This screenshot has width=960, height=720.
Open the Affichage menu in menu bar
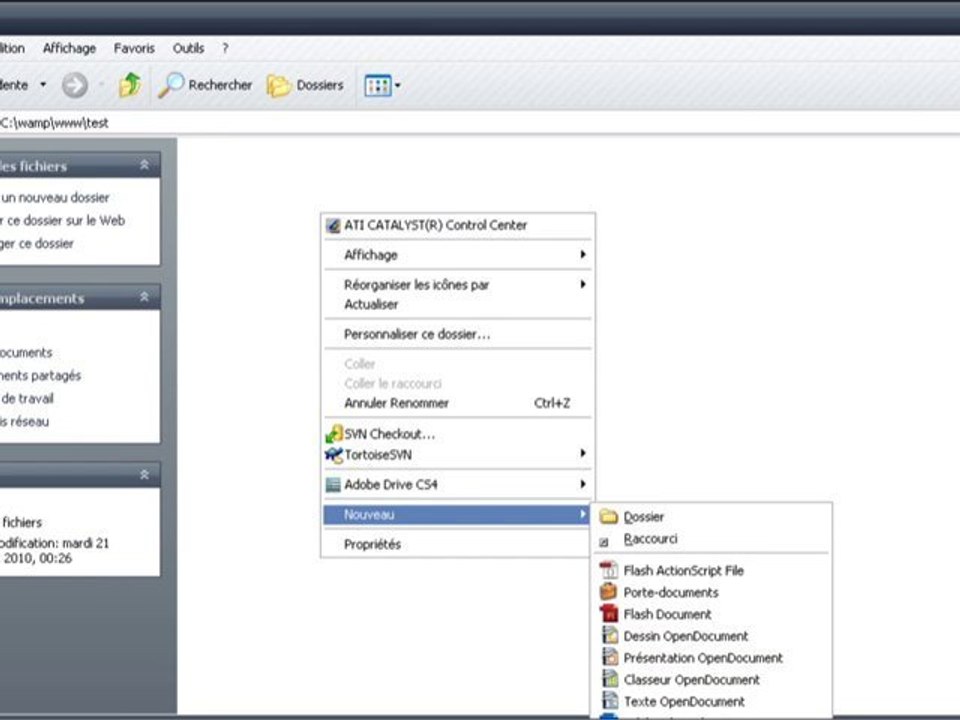69,48
